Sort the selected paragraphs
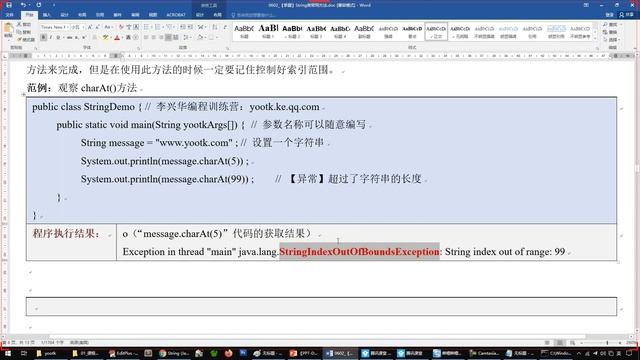 tap(214, 27)
